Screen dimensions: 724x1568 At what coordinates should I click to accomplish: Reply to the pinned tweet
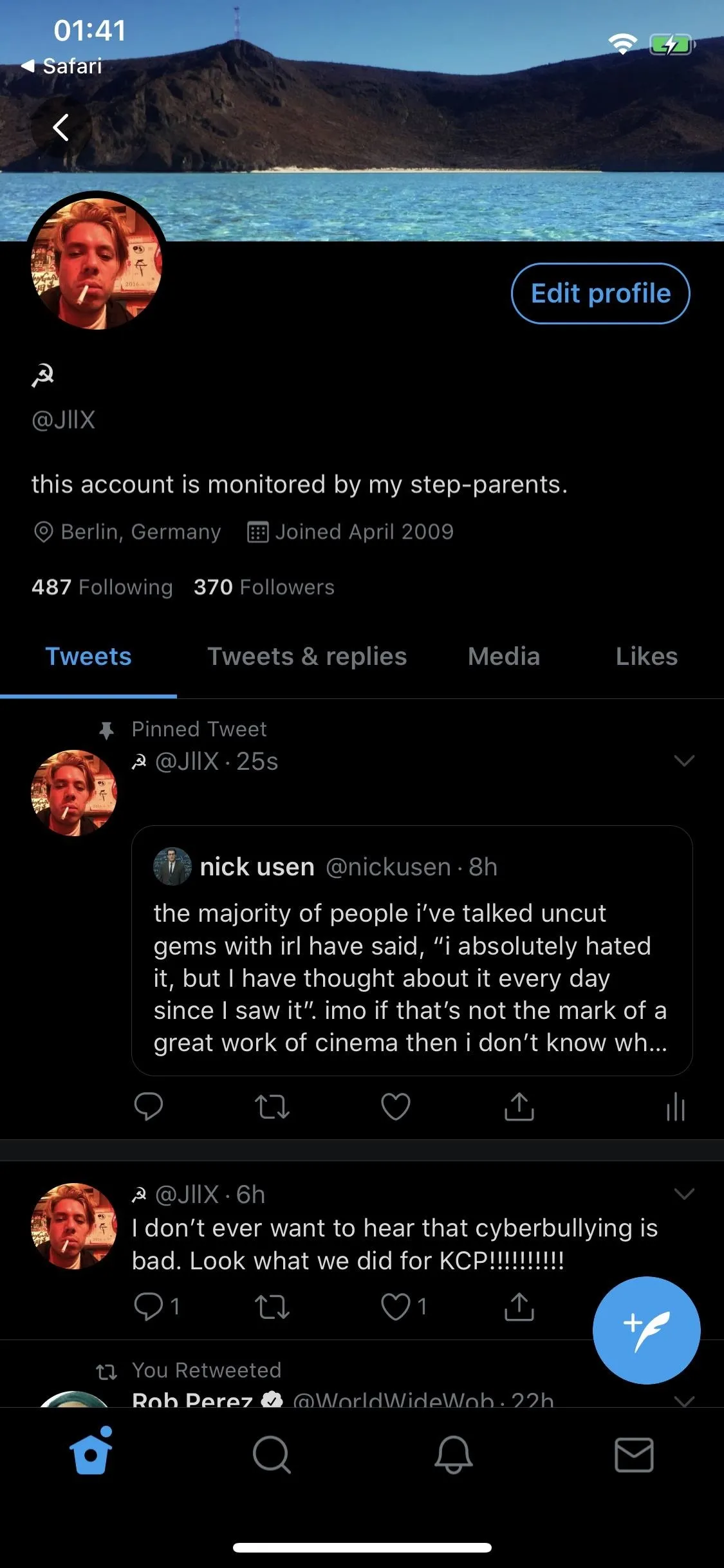point(149,1106)
